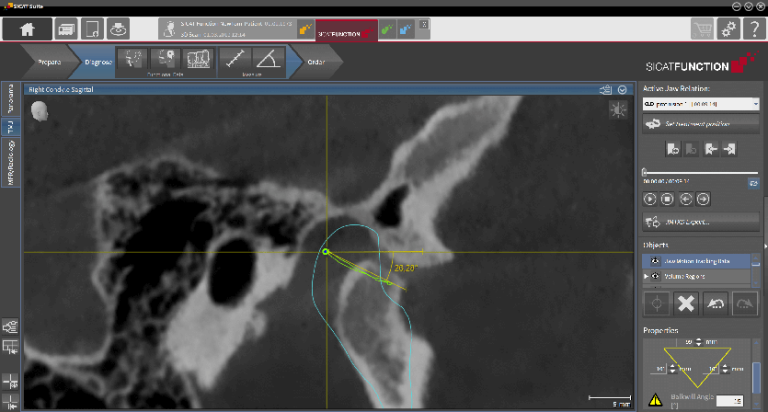Select the distance measurement tool
The image size is (768, 412).
(234, 59)
